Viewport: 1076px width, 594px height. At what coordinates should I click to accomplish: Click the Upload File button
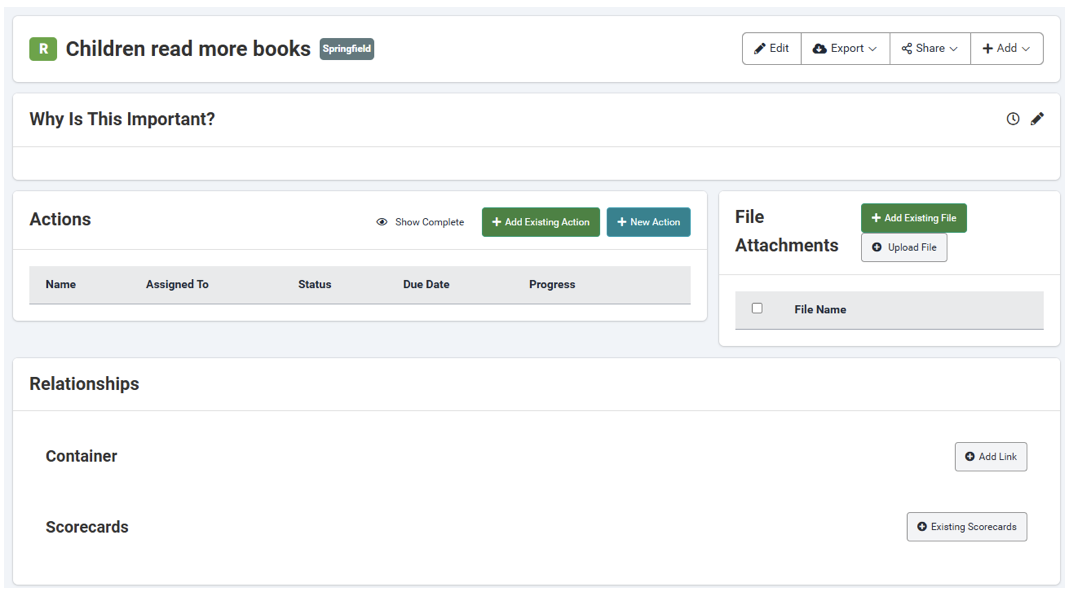click(904, 248)
